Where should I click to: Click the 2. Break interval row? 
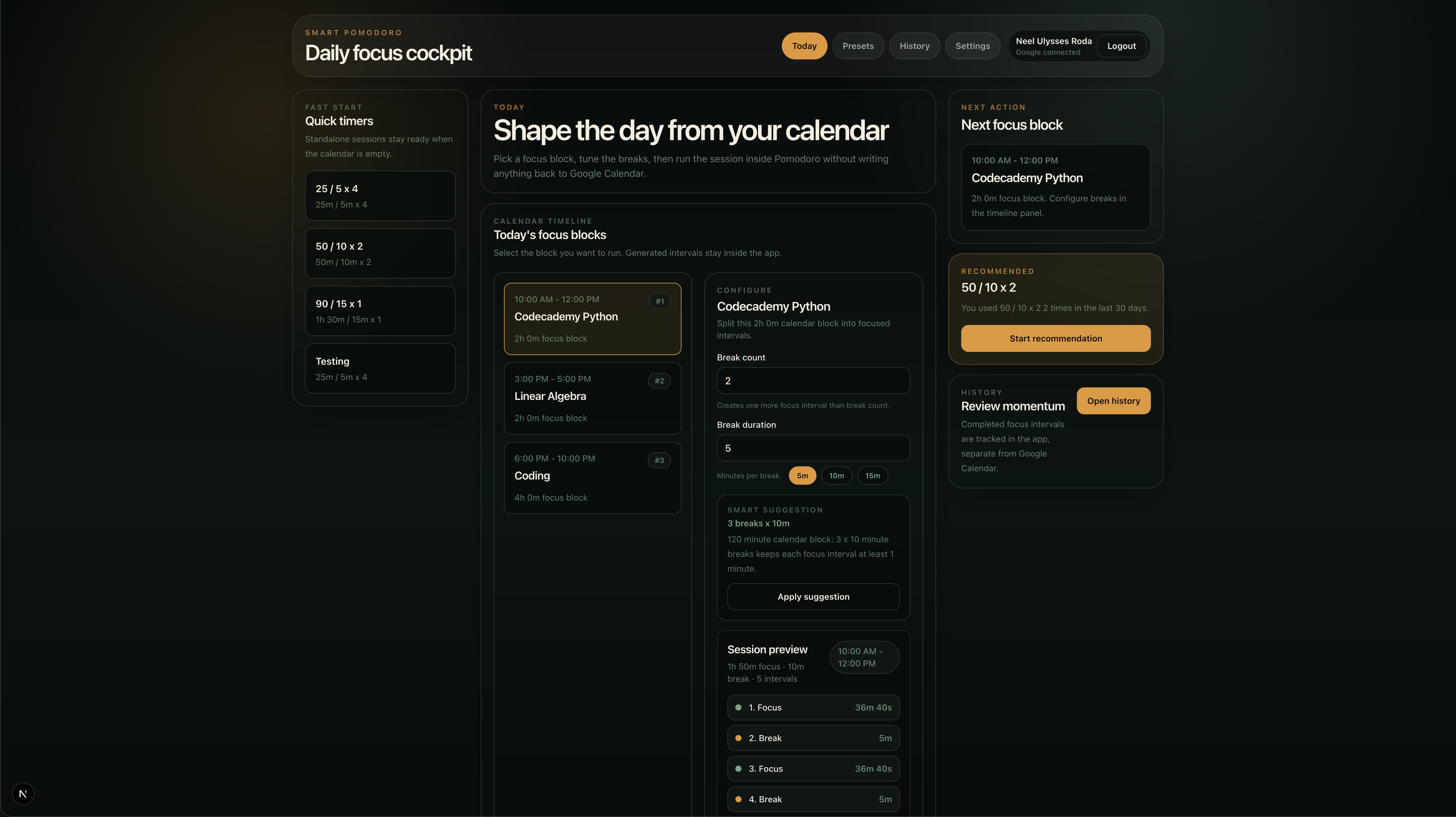pyautogui.click(x=813, y=738)
